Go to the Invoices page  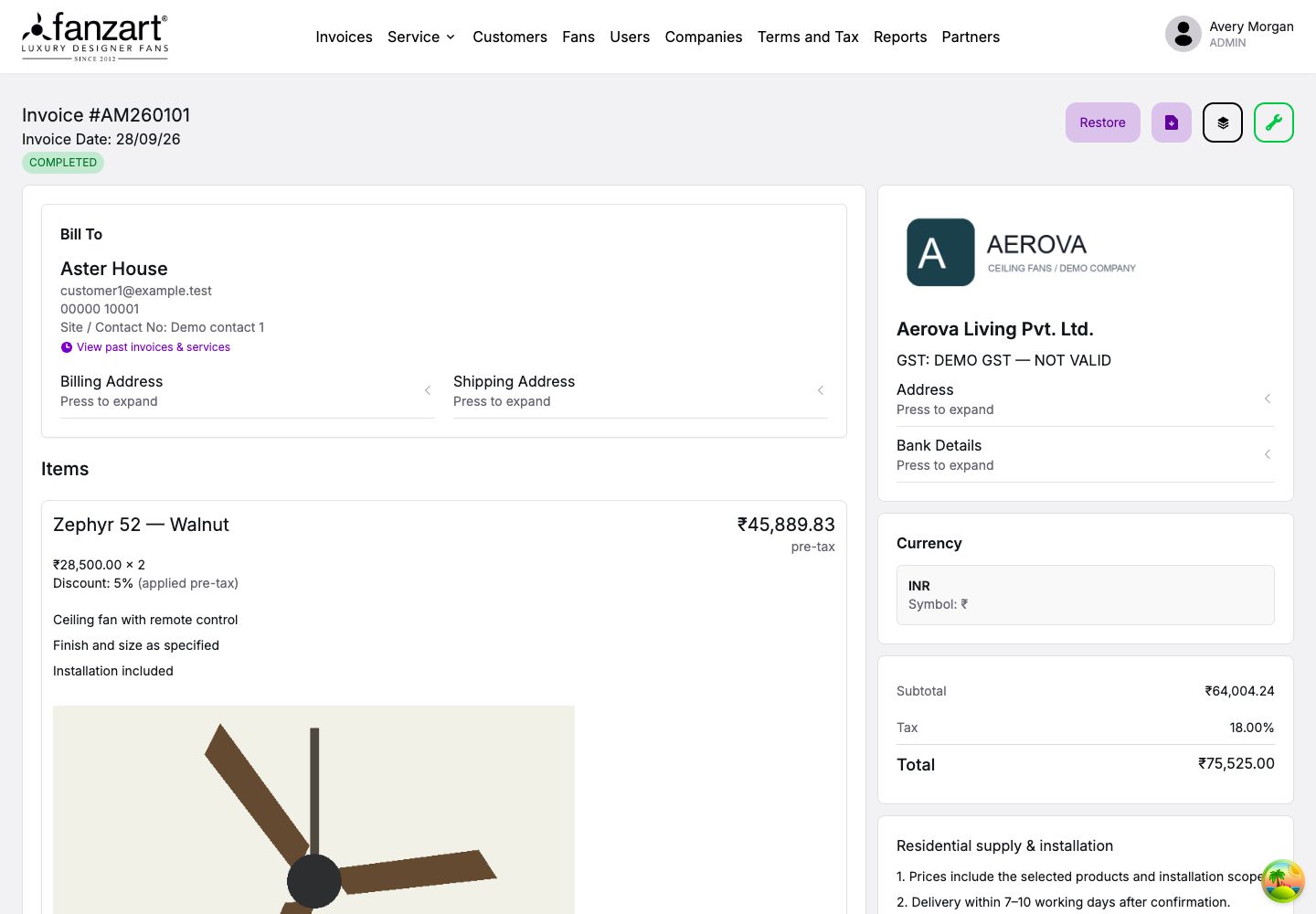pos(344,37)
